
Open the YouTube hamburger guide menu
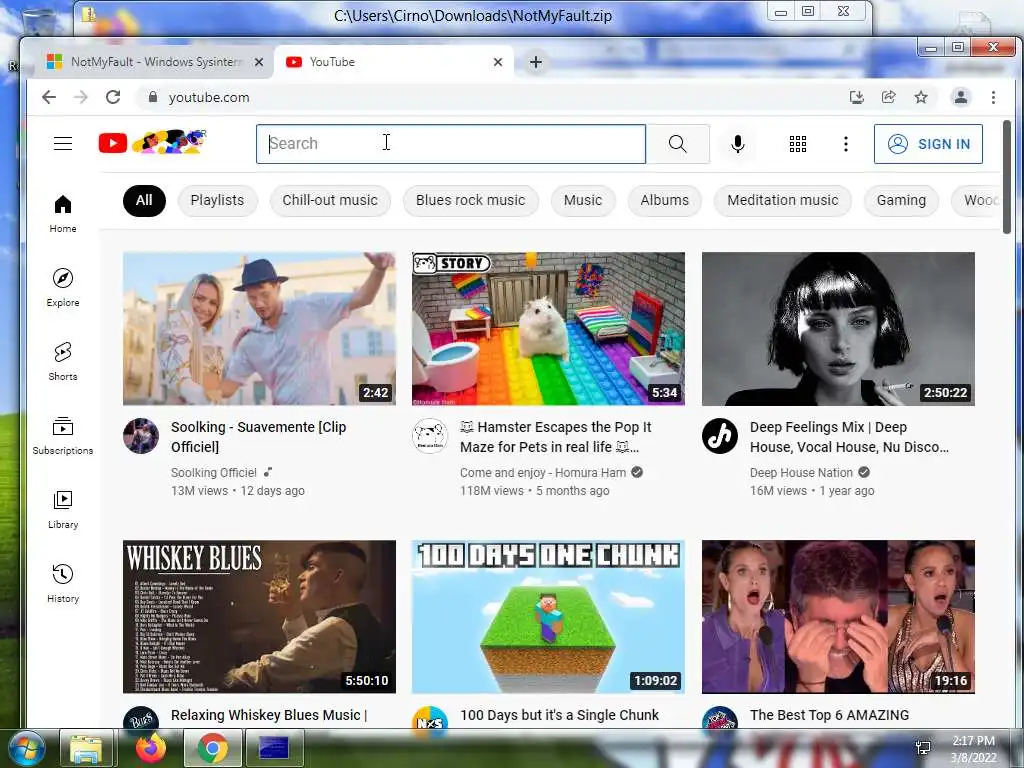coord(63,143)
